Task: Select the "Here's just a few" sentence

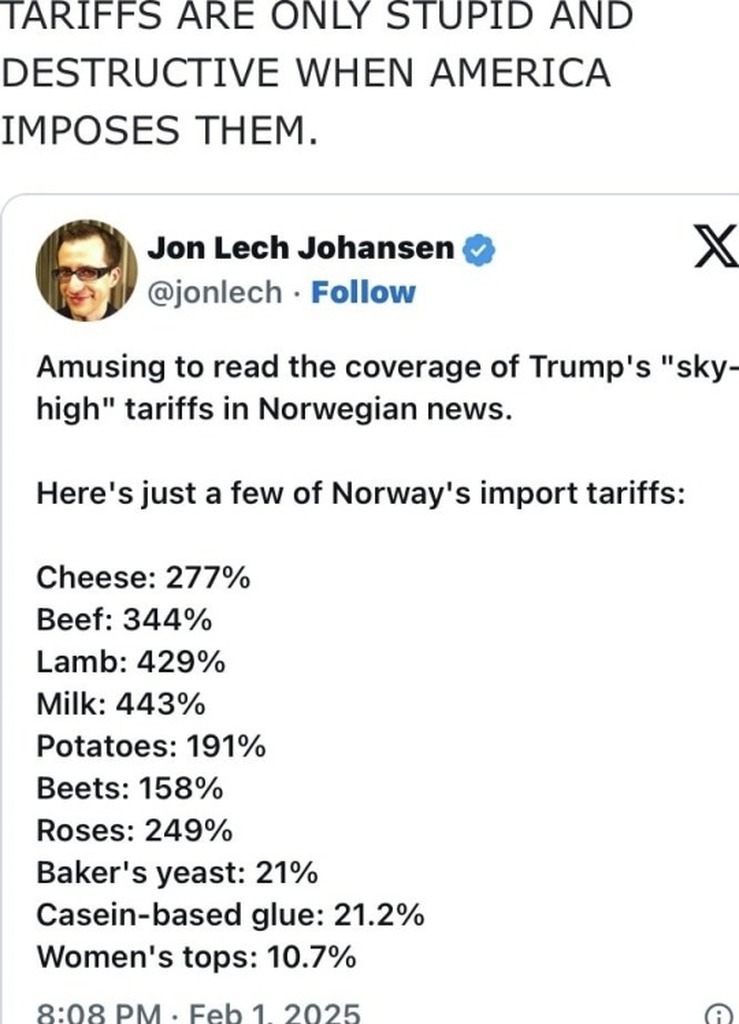Action: coord(360,493)
